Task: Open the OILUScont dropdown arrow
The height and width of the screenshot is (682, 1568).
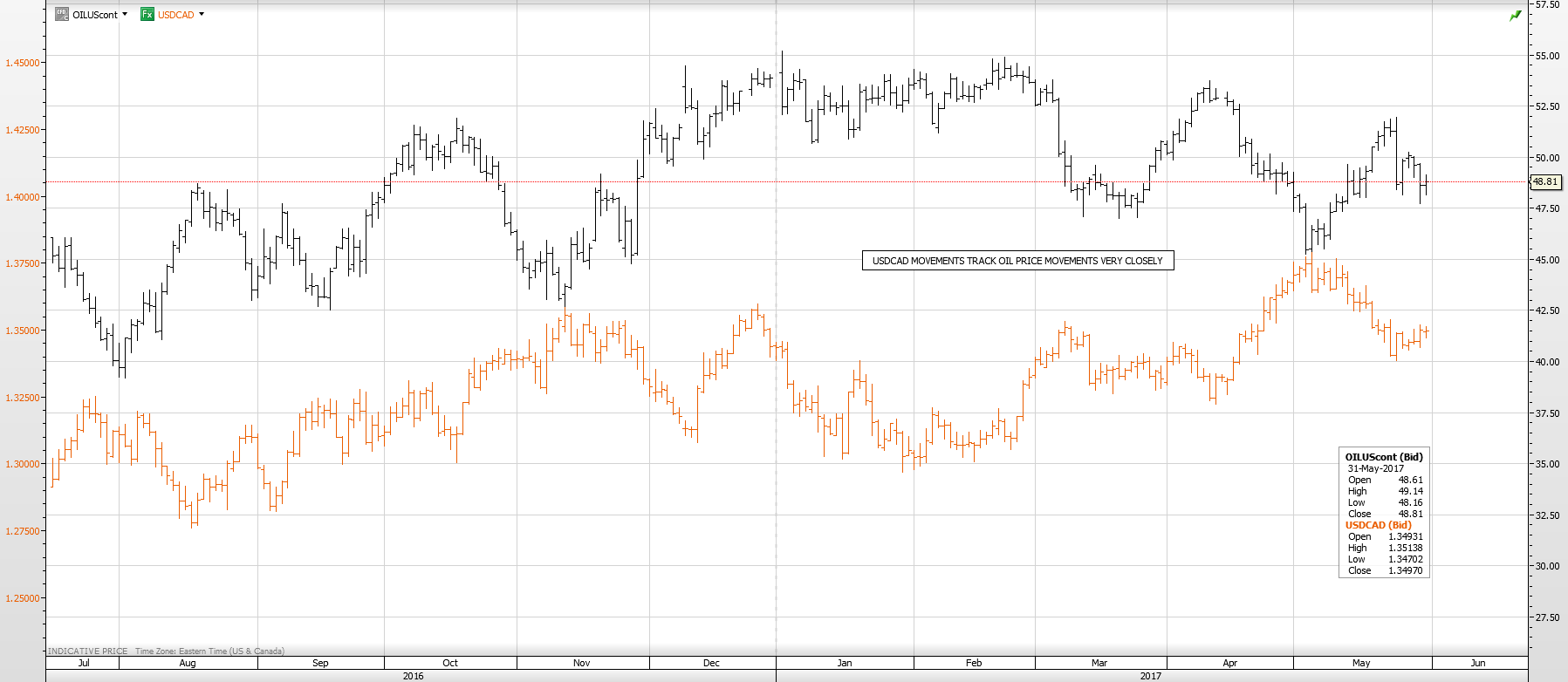Action: pyautogui.click(x=125, y=14)
